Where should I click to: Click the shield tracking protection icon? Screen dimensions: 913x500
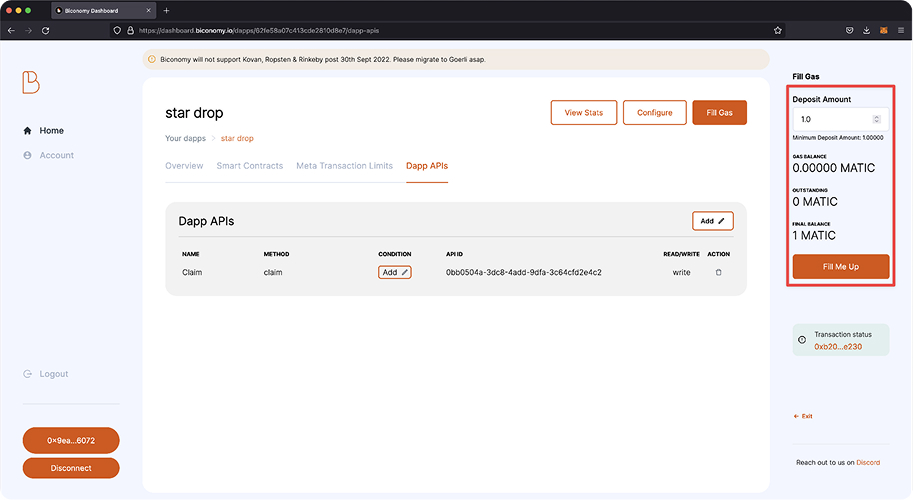coord(117,30)
